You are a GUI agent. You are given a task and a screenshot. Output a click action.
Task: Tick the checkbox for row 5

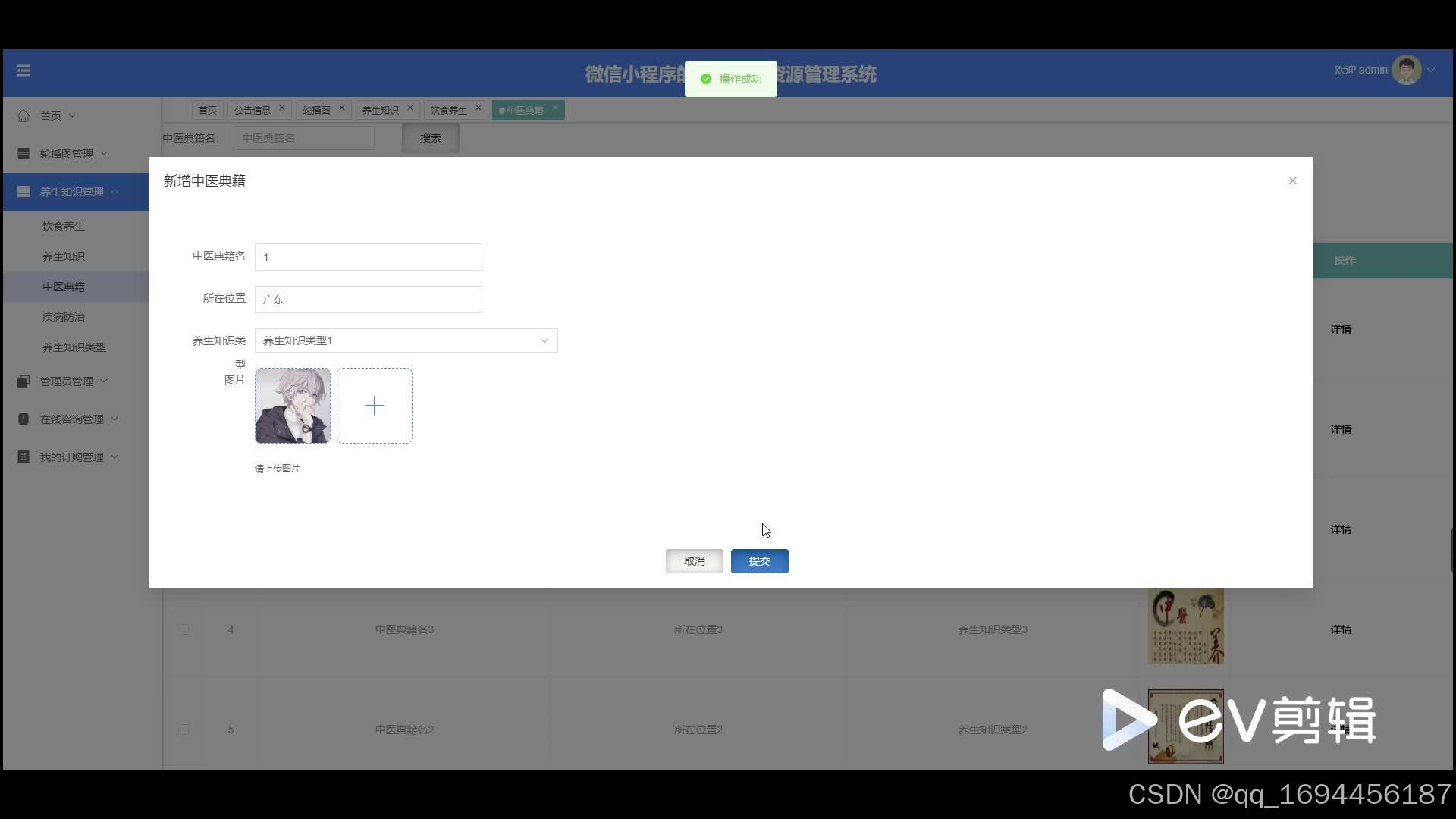tap(184, 730)
